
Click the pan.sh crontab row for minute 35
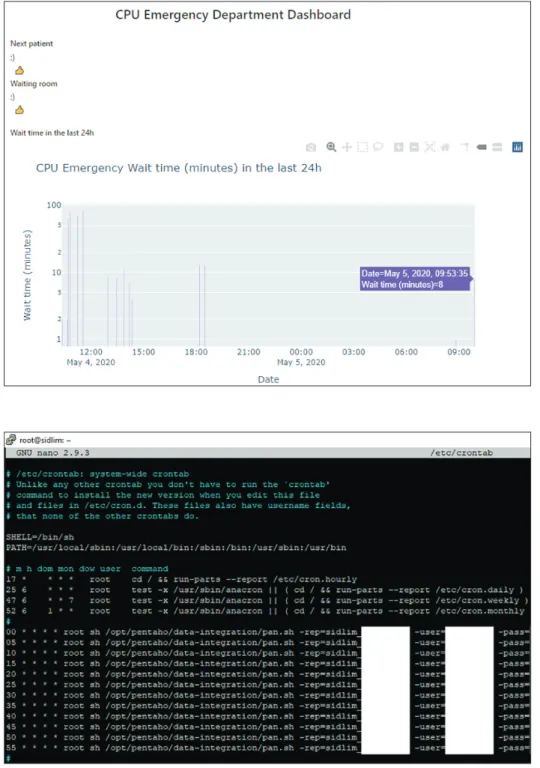pos(268,706)
